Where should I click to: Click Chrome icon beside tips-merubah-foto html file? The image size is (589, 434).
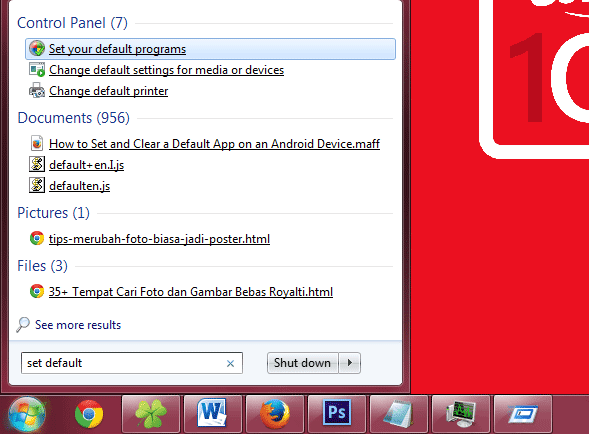coord(37,238)
